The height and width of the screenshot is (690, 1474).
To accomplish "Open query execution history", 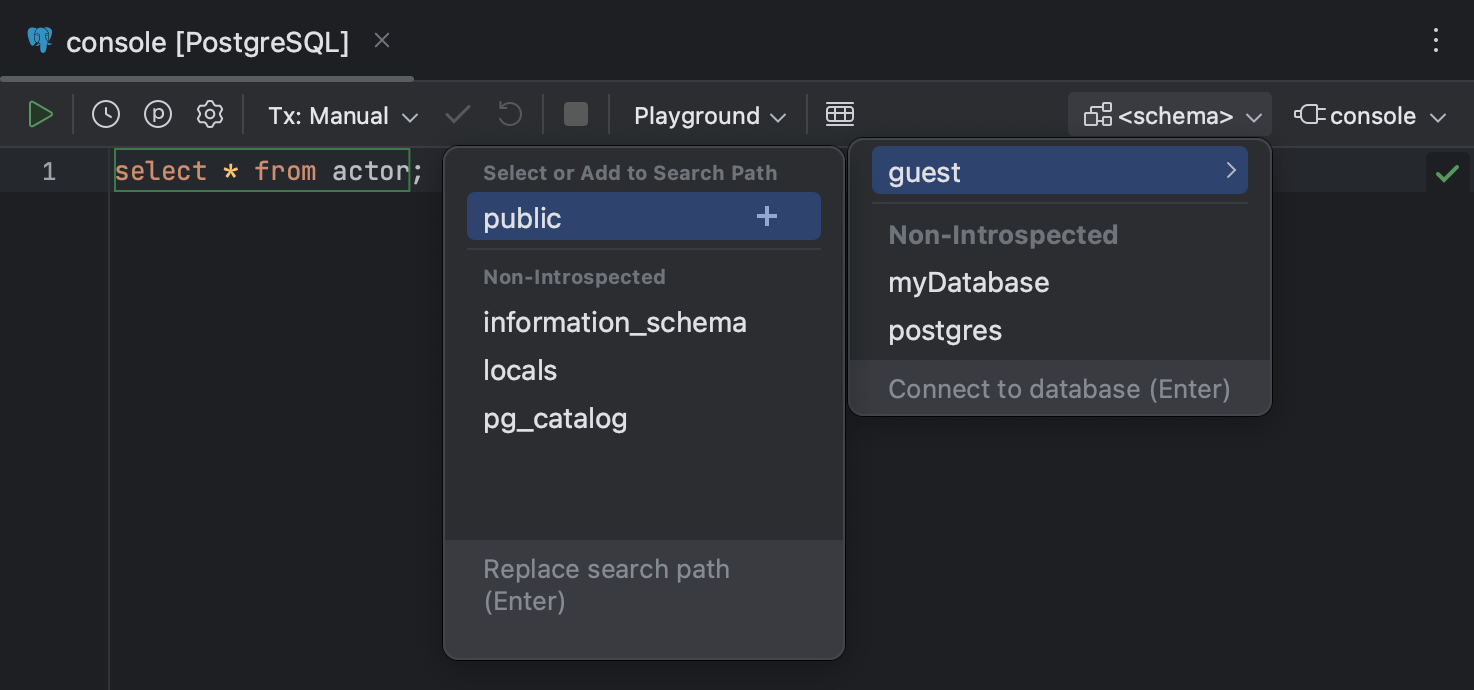I will 106,114.
